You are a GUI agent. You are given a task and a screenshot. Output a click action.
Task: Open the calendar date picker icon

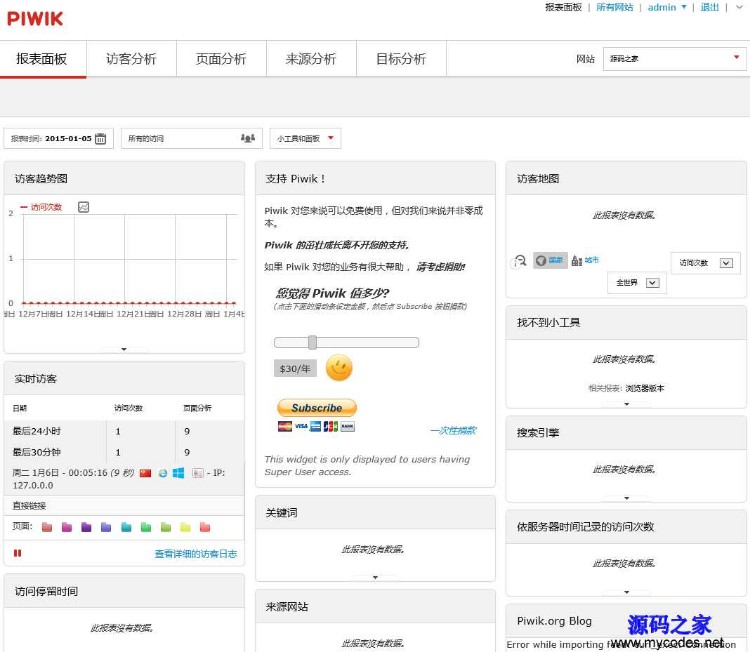point(100,139)
